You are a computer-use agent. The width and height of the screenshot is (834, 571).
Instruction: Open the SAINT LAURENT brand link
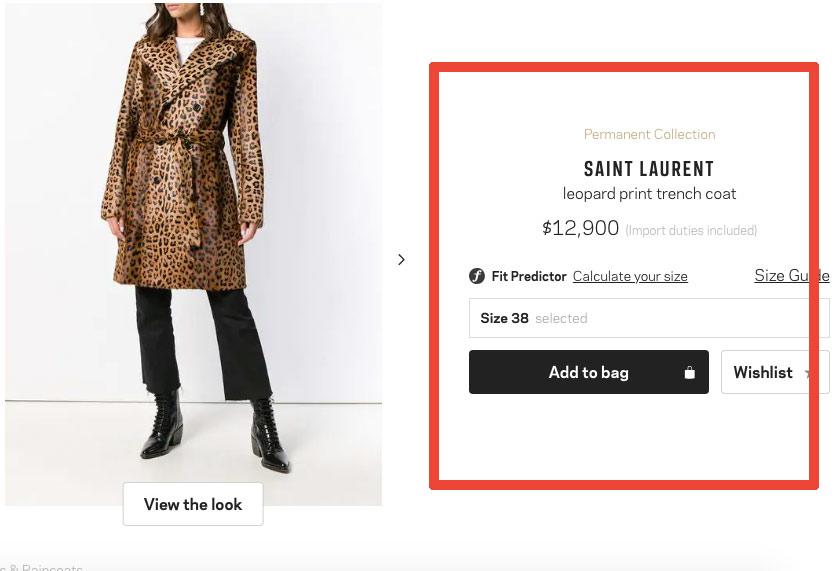point(649,169)
